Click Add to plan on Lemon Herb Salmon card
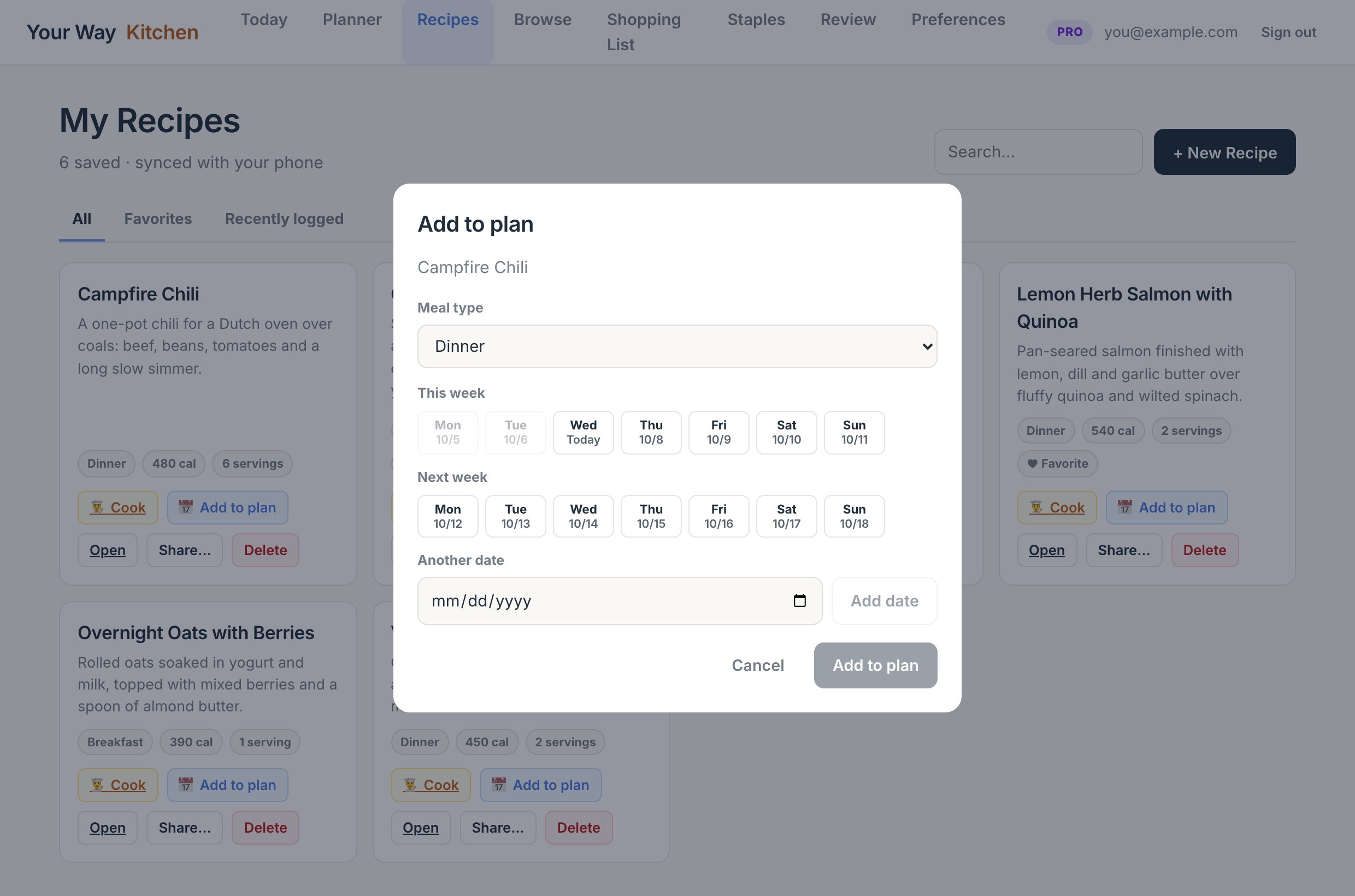Viewport: 1355px width, 896px height. pyautogui.click(x=1167, y=508)
